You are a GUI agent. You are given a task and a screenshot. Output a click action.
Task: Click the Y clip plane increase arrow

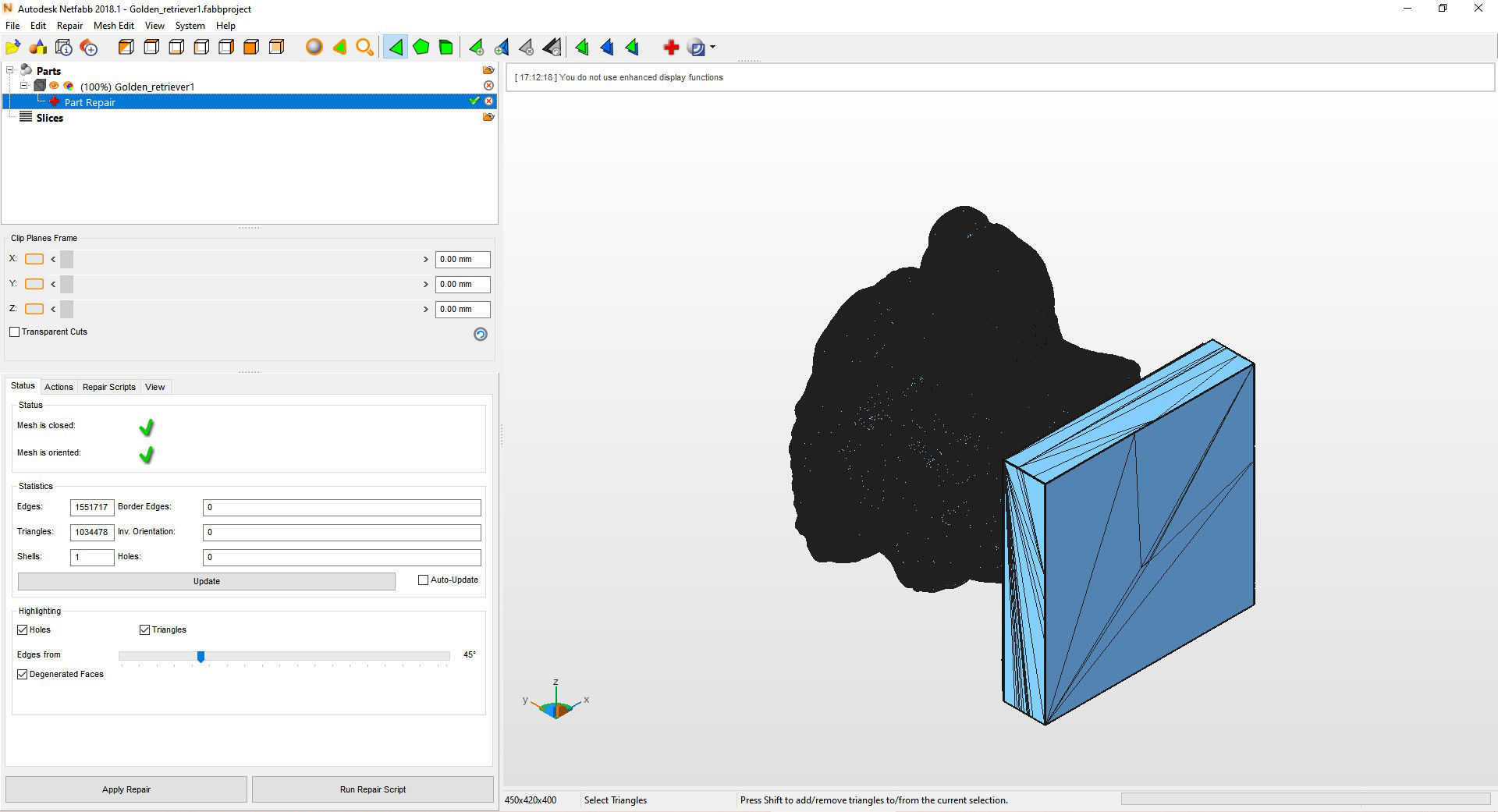426,284
